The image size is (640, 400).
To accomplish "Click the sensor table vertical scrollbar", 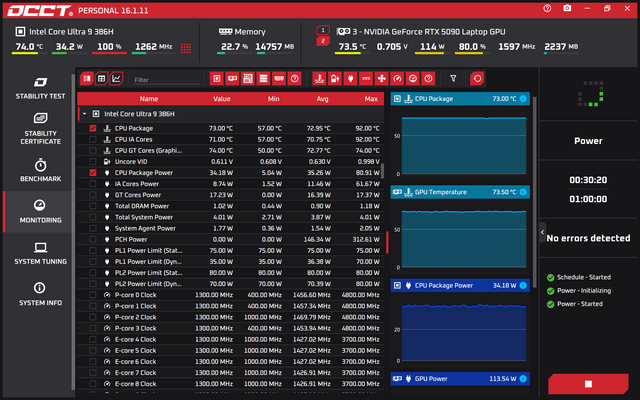I will (x=382, y=171).
